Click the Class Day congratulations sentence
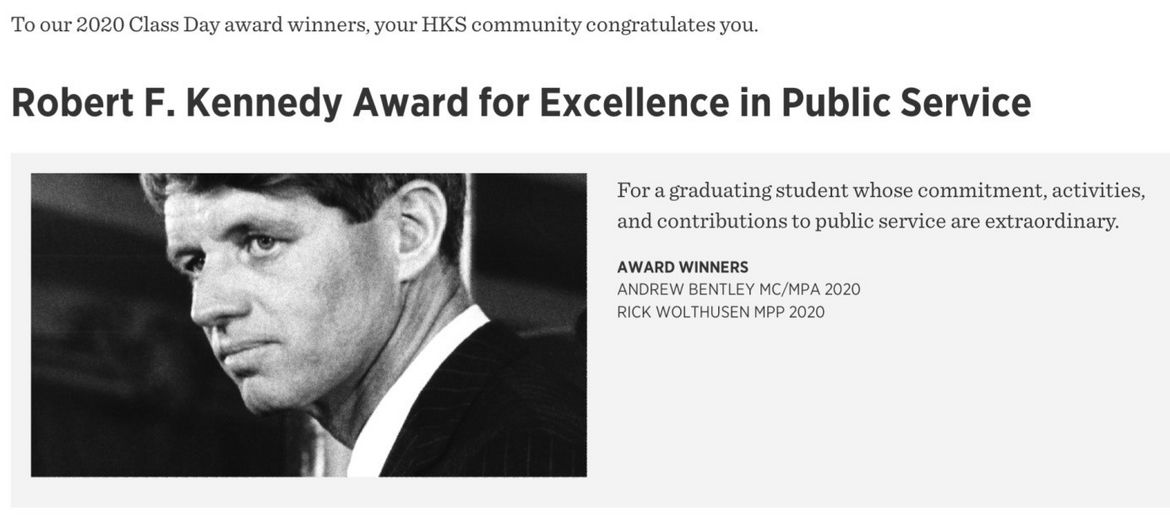 coord(384,25)
